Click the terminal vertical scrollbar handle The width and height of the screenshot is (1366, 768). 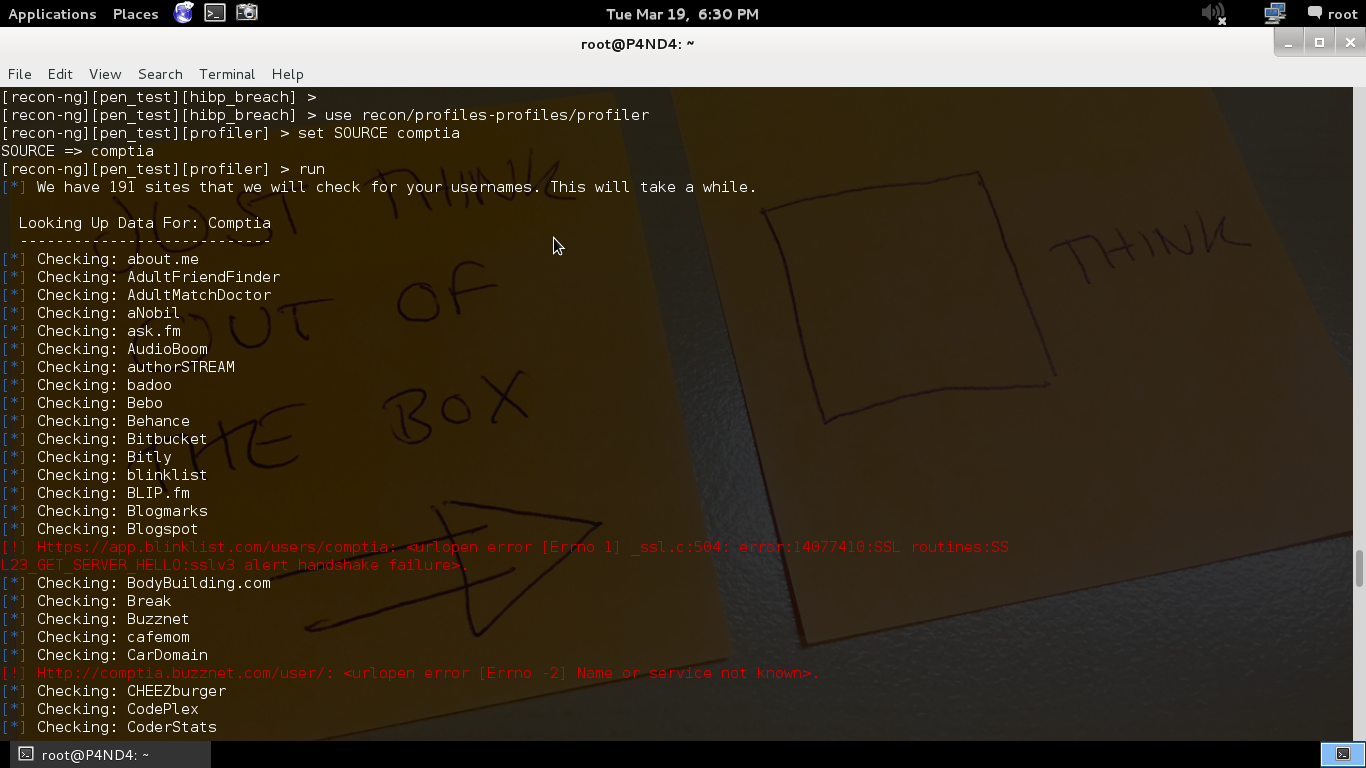pyautogui.click(x=1359, y=568)
